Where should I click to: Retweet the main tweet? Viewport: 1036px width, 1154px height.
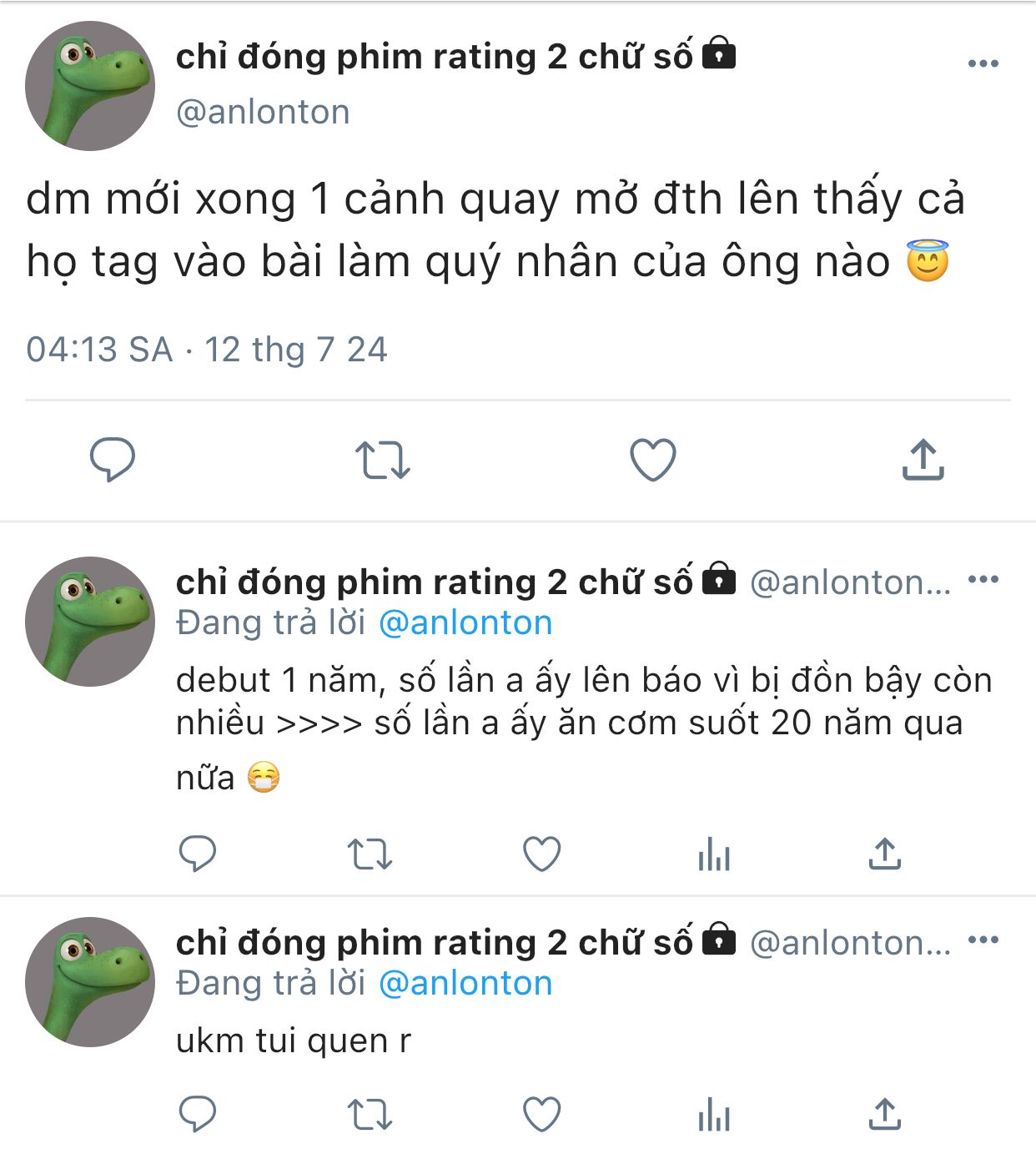point(383,460)
